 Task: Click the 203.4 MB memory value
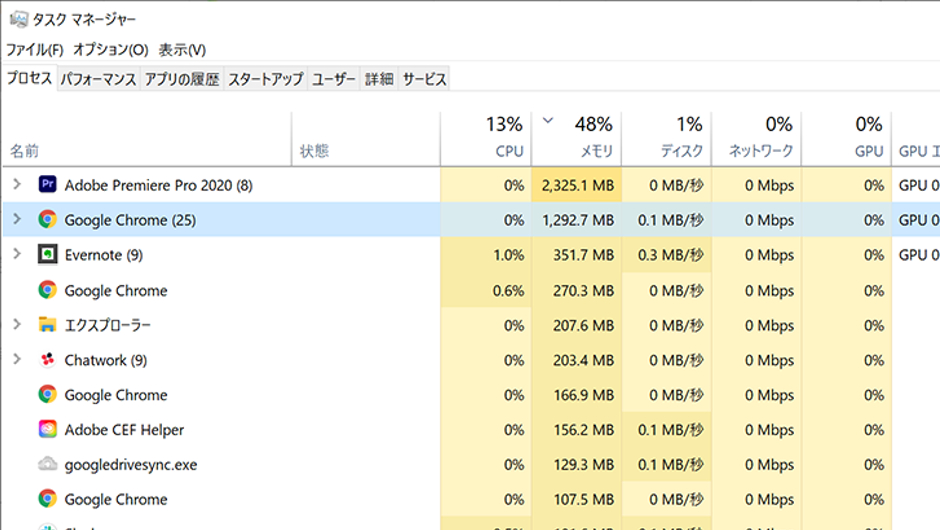pyautogui.click(x=583, y=360)
